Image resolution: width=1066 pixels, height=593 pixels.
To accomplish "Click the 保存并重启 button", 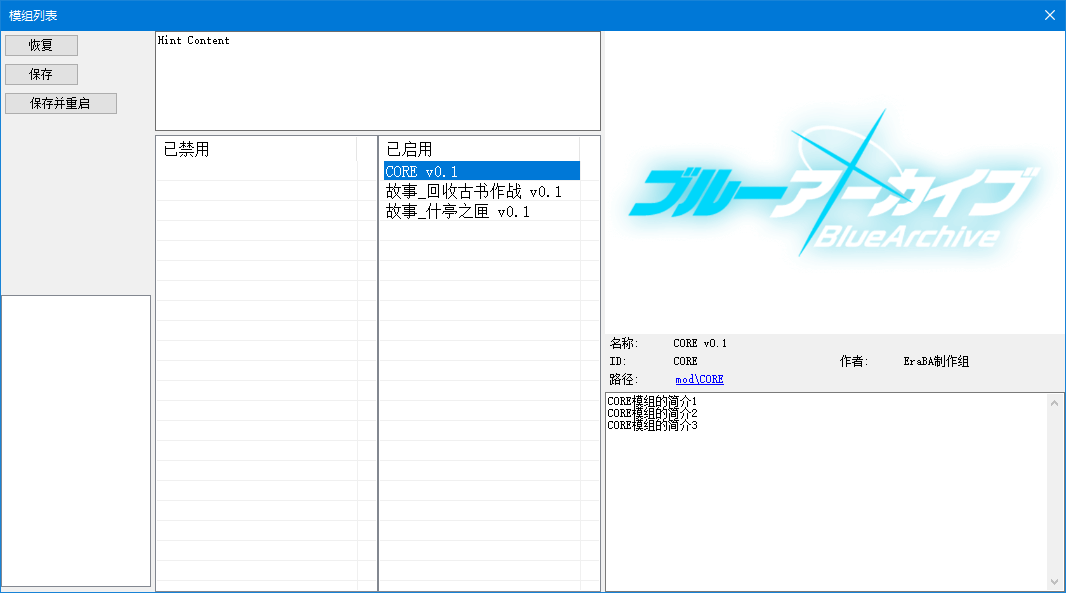I will (x=60, y=104).
